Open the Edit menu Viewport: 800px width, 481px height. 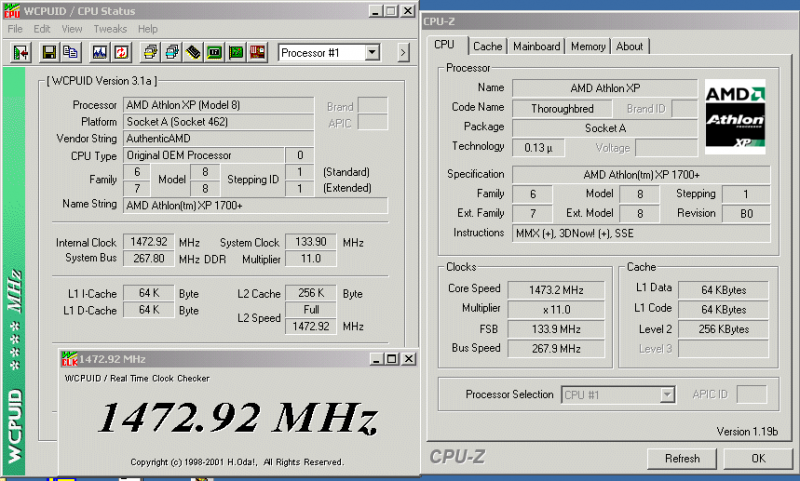point(42,29)
